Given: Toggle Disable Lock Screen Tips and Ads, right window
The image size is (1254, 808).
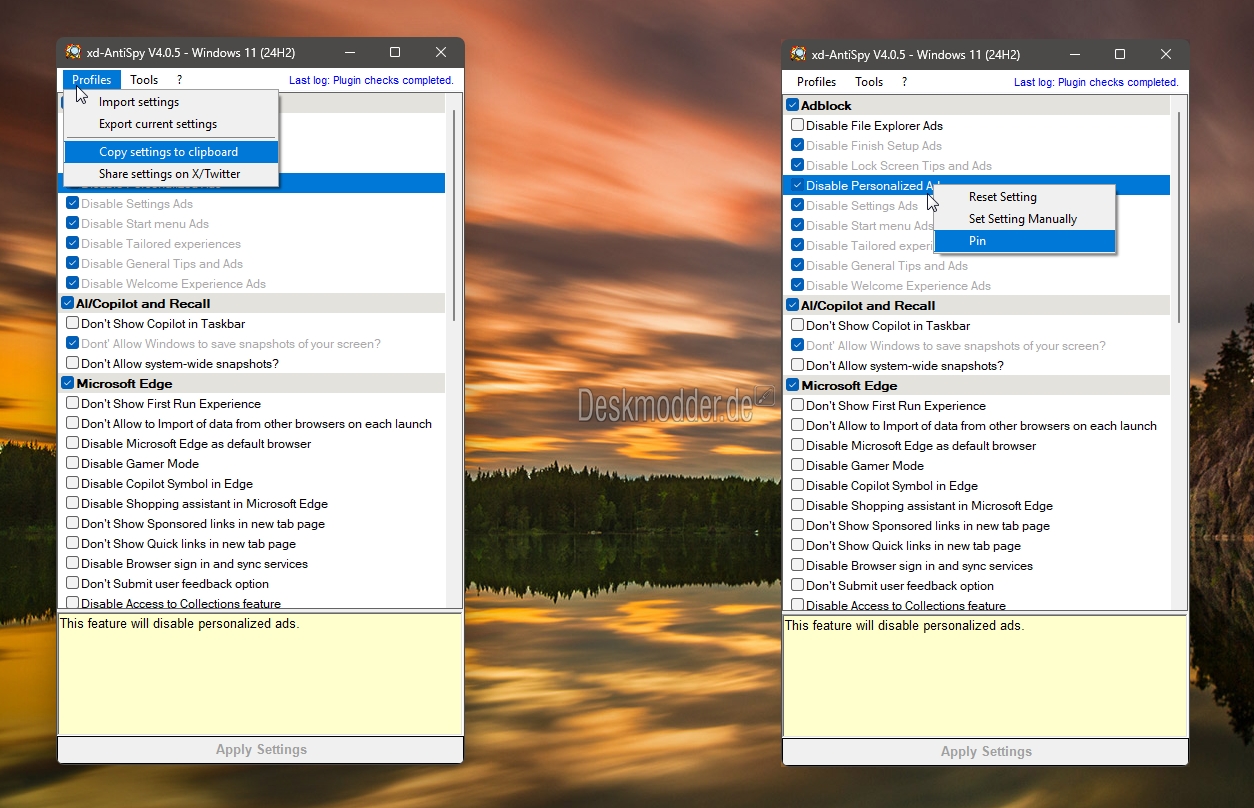Looking at the screenshot, I should pos(797,166).
